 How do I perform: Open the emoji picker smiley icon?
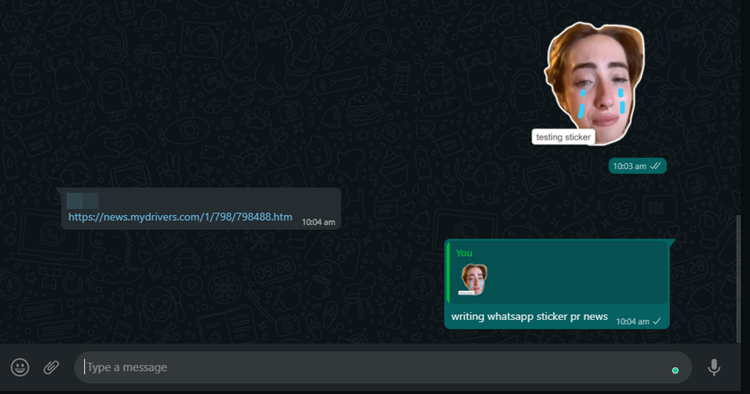click(x=20, y=367)
